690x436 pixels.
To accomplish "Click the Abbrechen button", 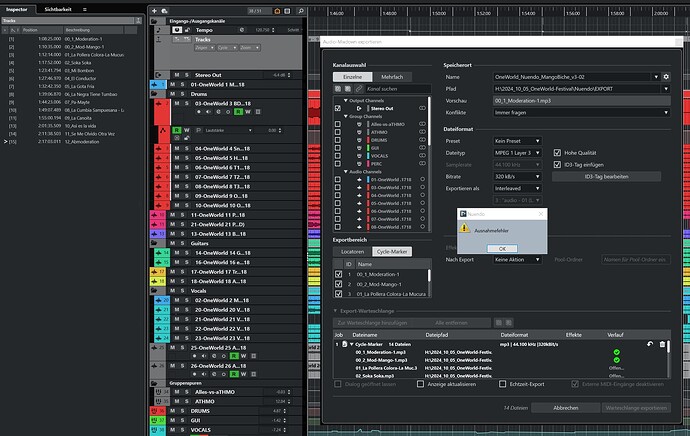I will point(565,408).
